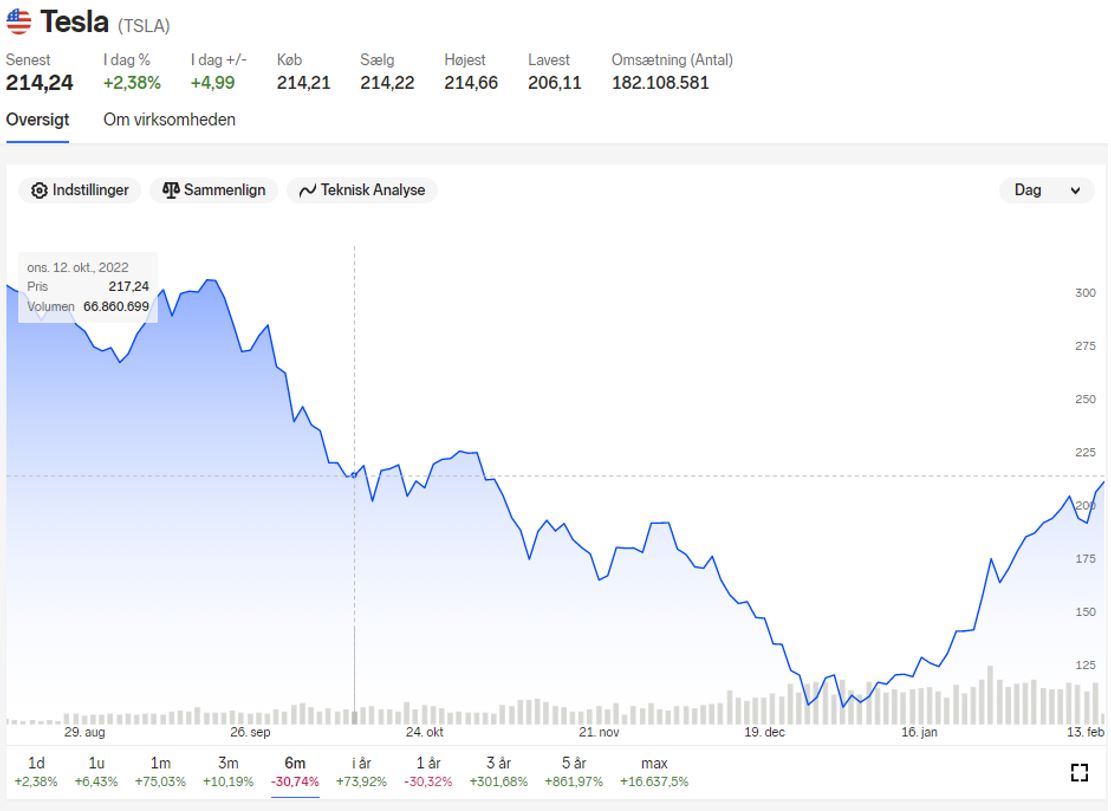Viewport: 1111px width, 811px height.
Task: Click the chevron arrow next to Dag
Action: (1076, 191)
